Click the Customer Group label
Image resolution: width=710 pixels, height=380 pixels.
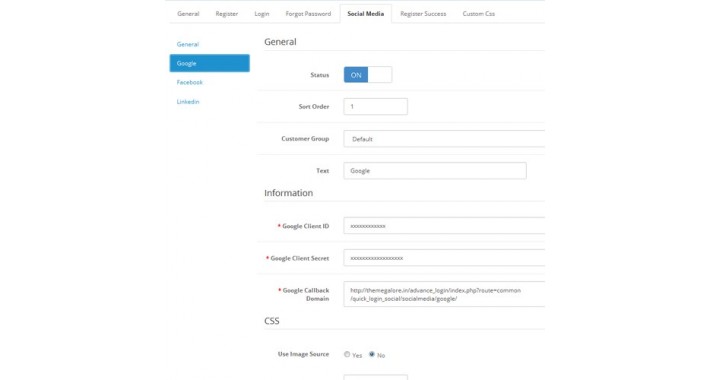[x=305, y=139]
